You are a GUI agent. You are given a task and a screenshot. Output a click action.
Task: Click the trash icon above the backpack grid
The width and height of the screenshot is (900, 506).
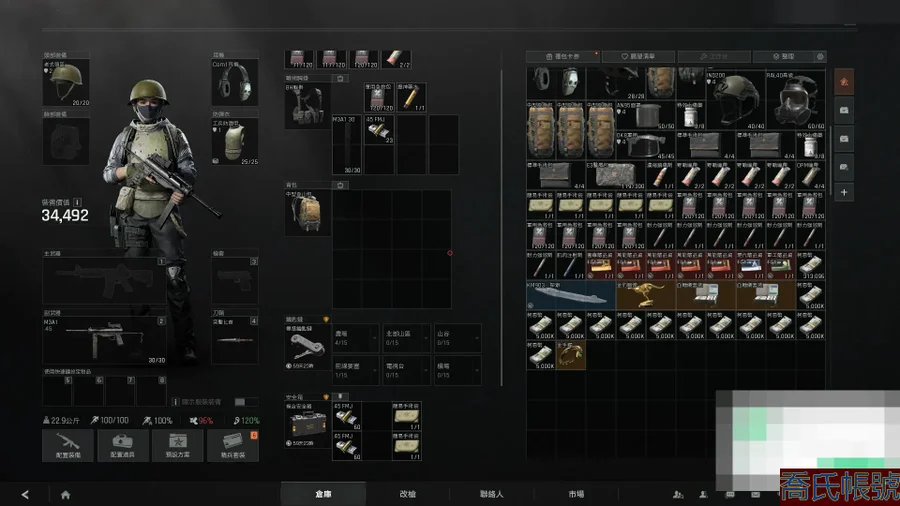coord(340,185)
